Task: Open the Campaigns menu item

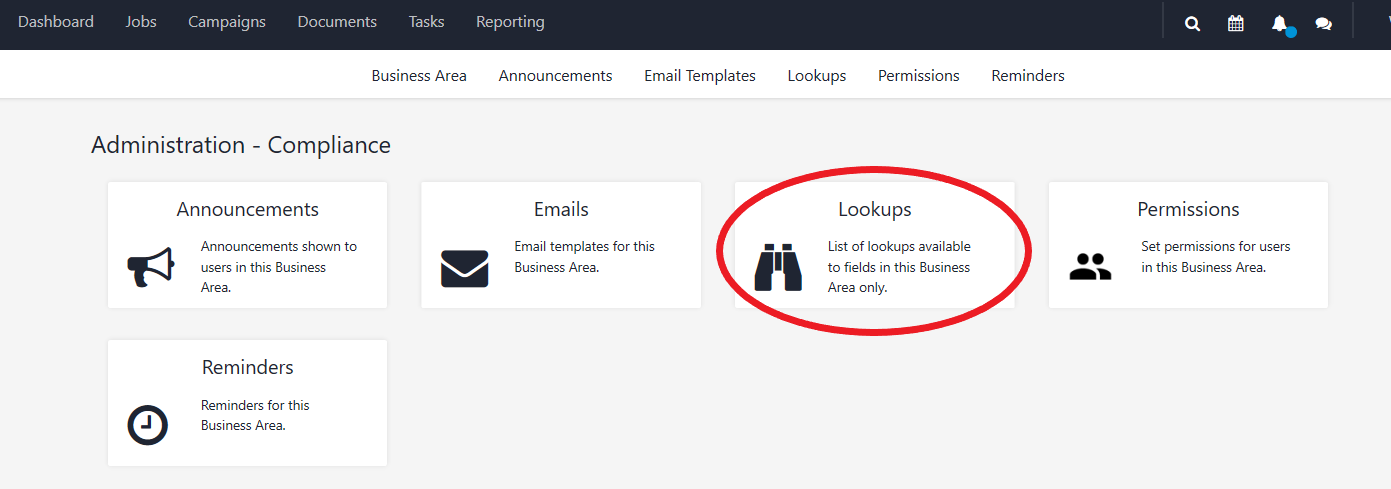Action: [x=227, y=22]
